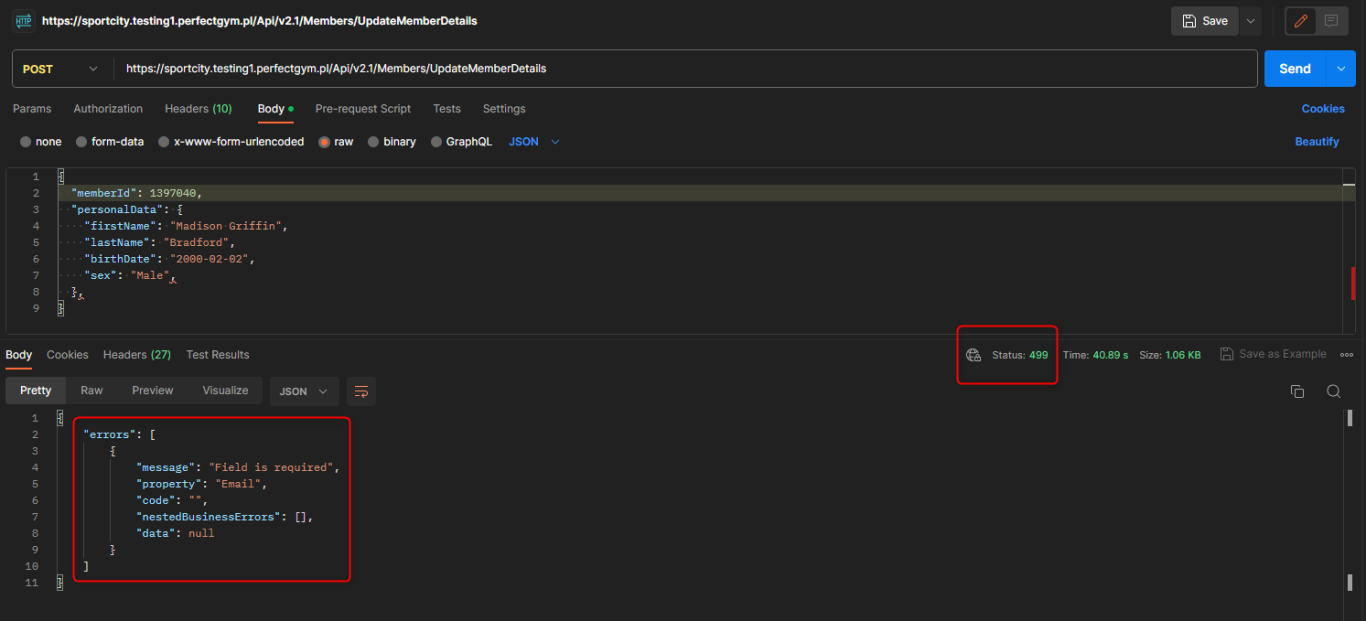1366x621 pixels.
Task: Click the request URL input field
Action: [x=685, y=69]
